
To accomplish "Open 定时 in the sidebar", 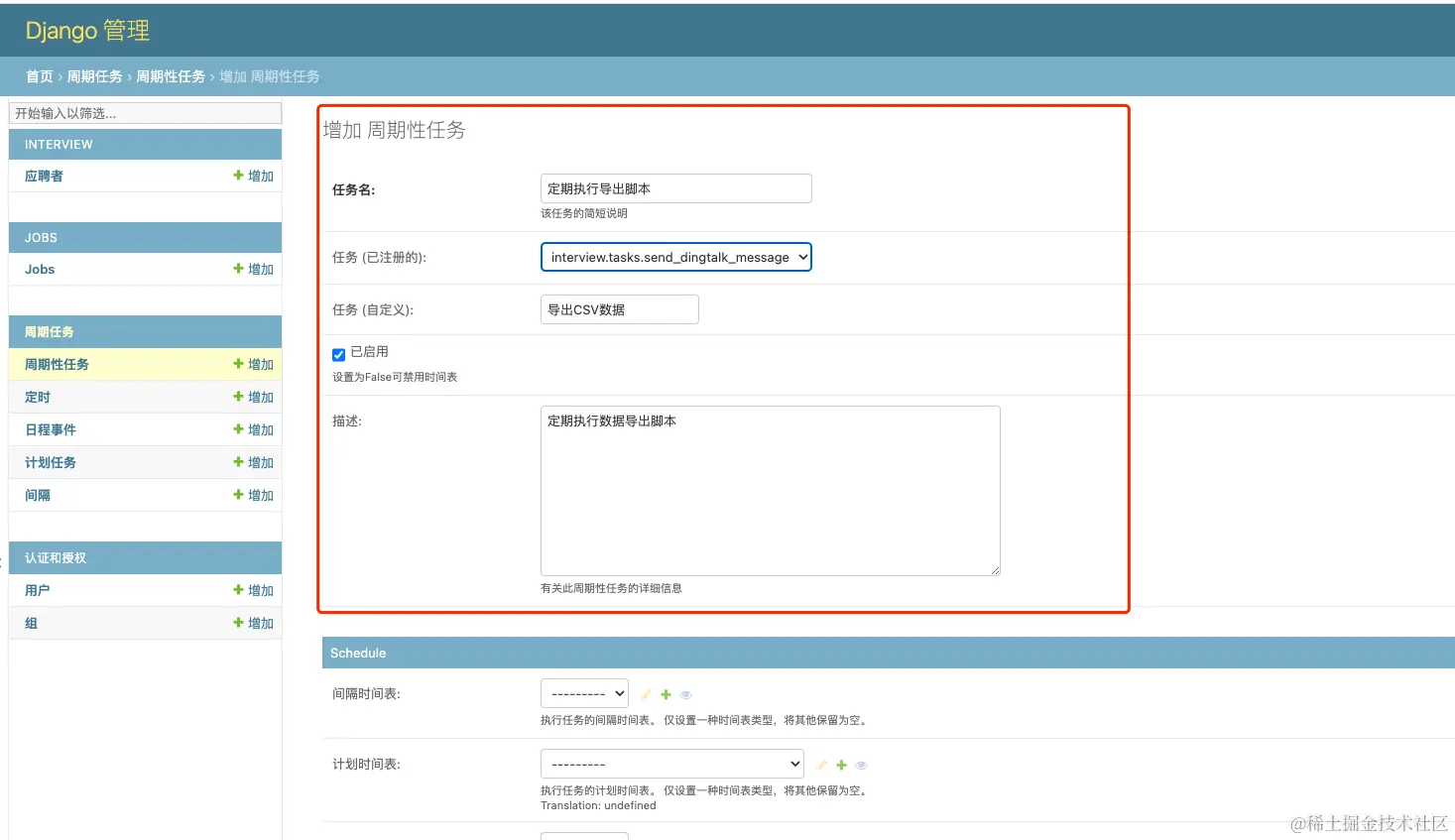I will (38, 397).
